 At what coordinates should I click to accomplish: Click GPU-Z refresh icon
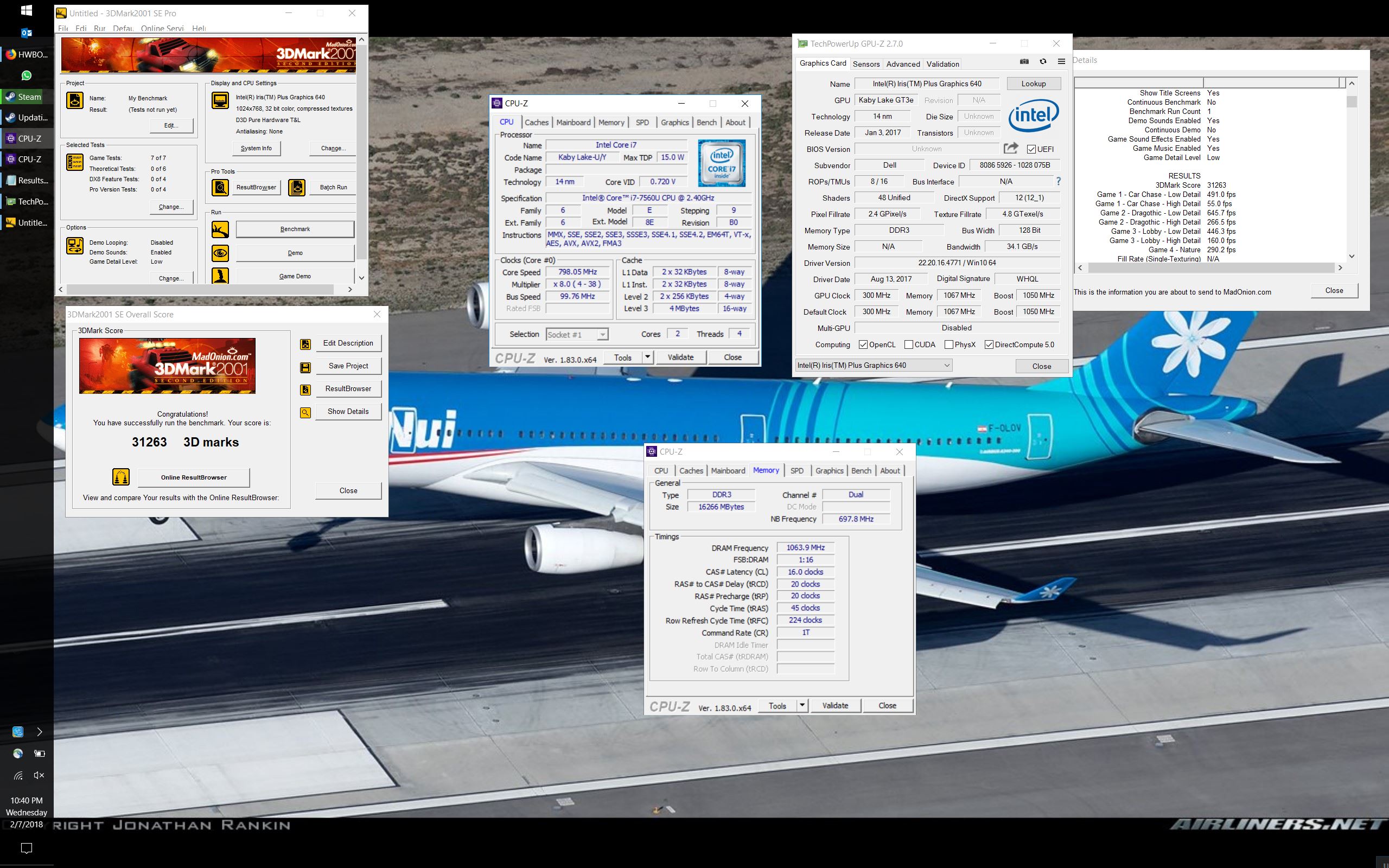(1043, 61)
